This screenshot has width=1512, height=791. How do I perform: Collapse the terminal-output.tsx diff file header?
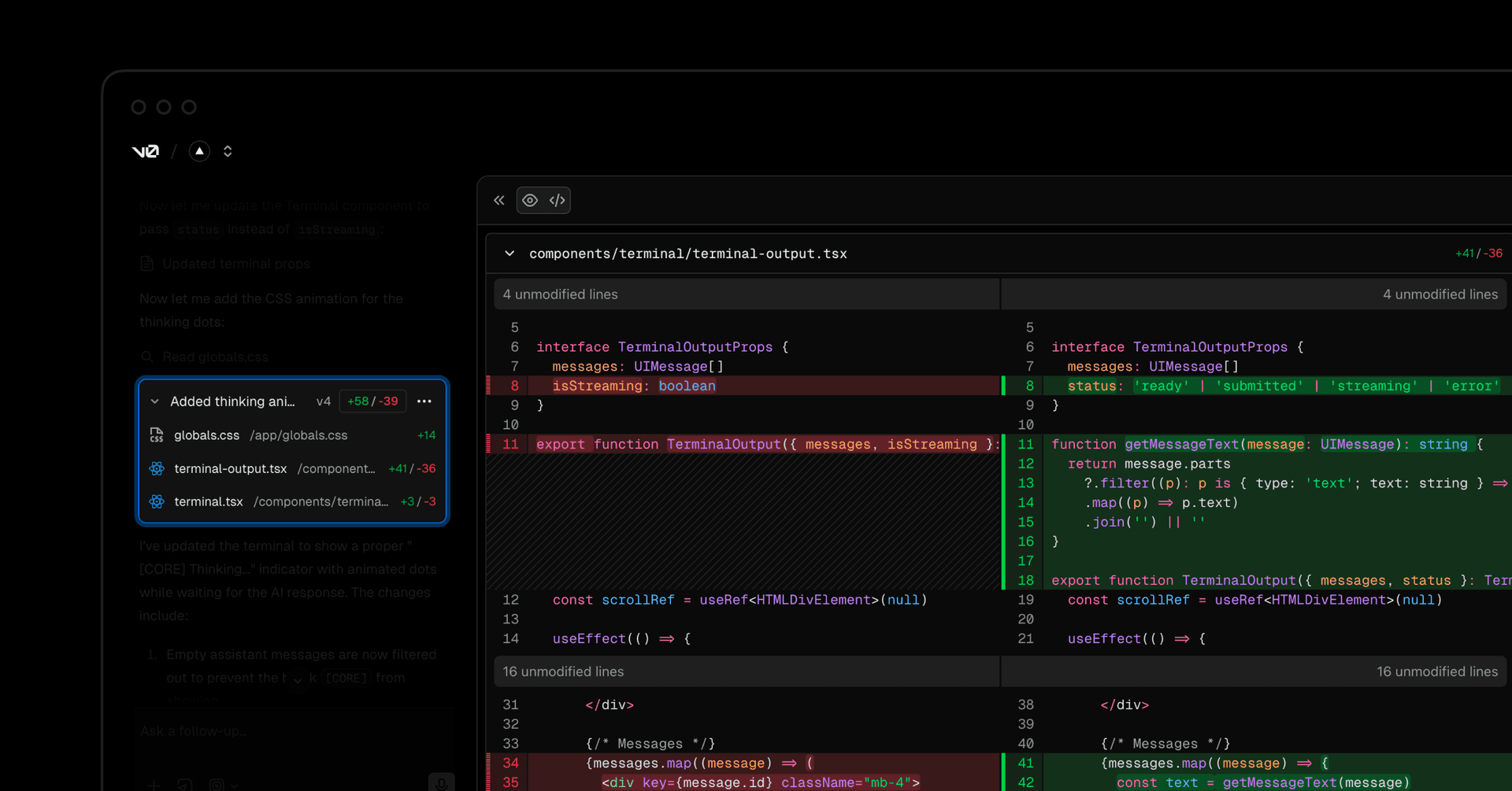(510, 253)
